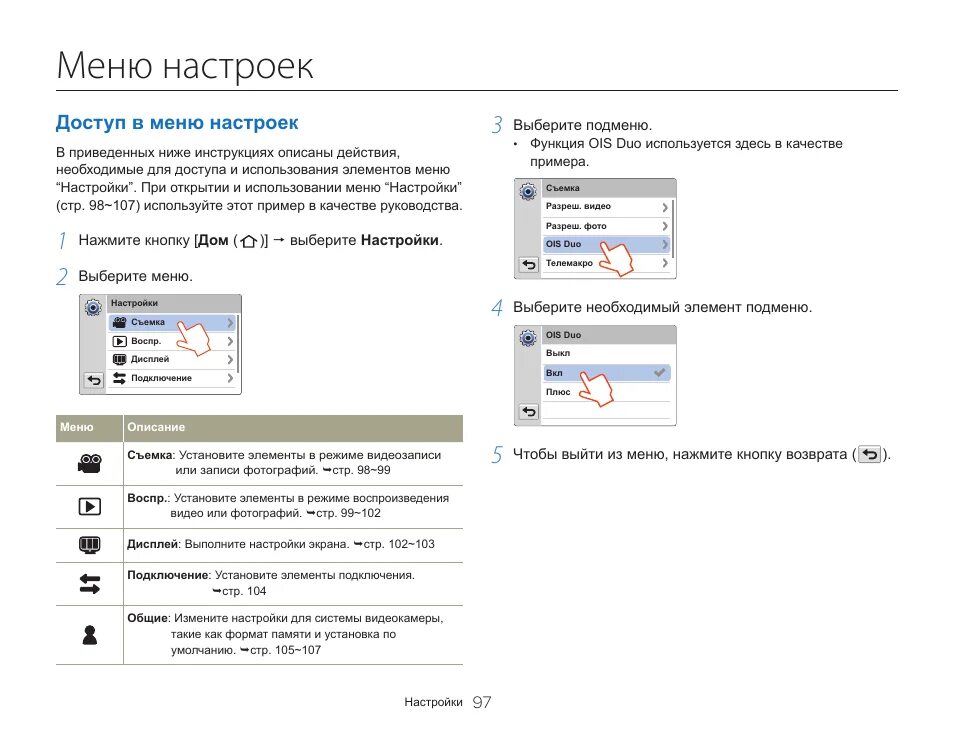Viewport: 954px width, 730px height.
Task: Click the play icon in the Воспр. menu row
Action: tap(120, 341)
